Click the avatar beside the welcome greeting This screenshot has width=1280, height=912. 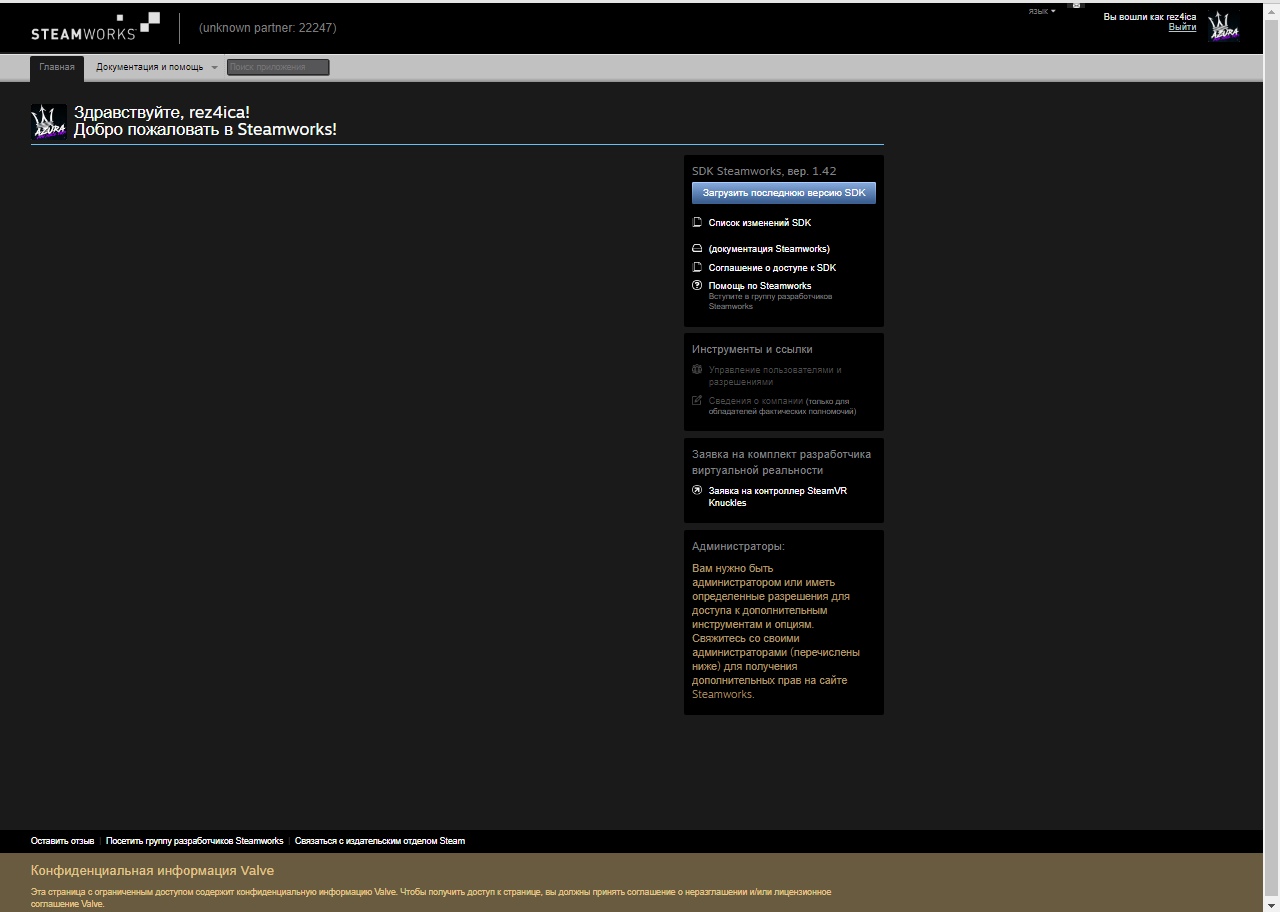pos(49,122)
